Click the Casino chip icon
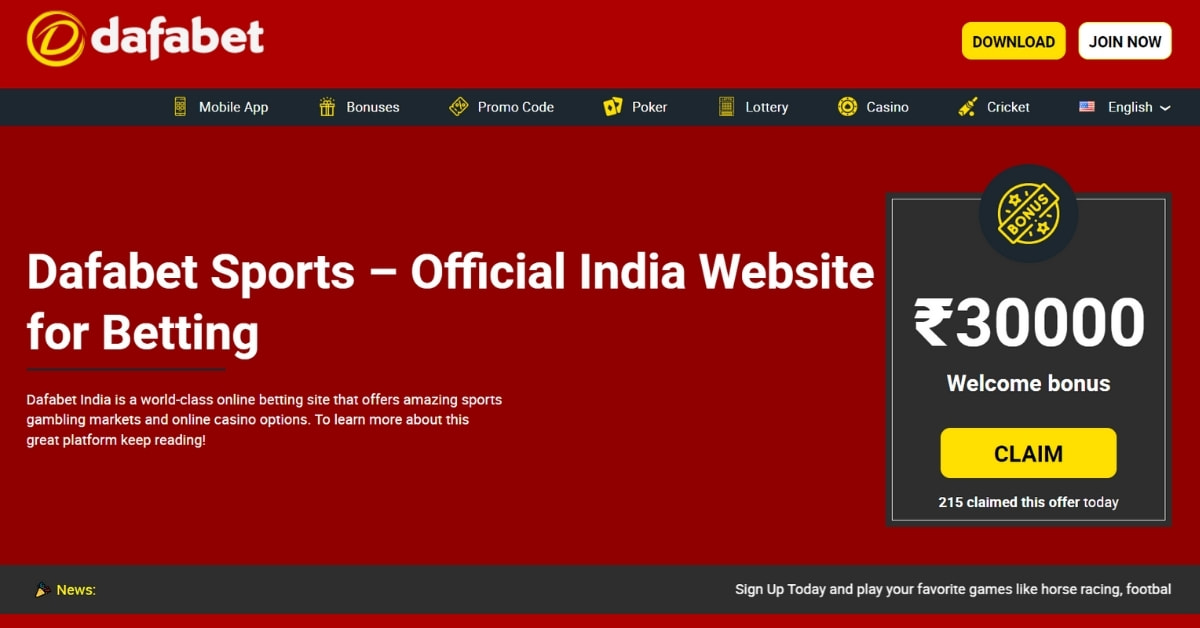Viewport: 1200px width, 628px height. pos(848,107)
